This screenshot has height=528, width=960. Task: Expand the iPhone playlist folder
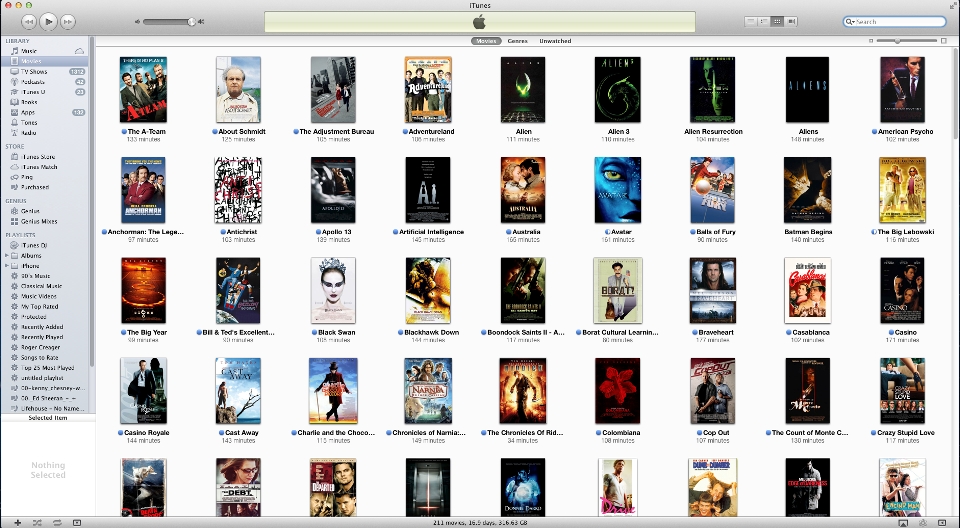[x=7, y=266]
